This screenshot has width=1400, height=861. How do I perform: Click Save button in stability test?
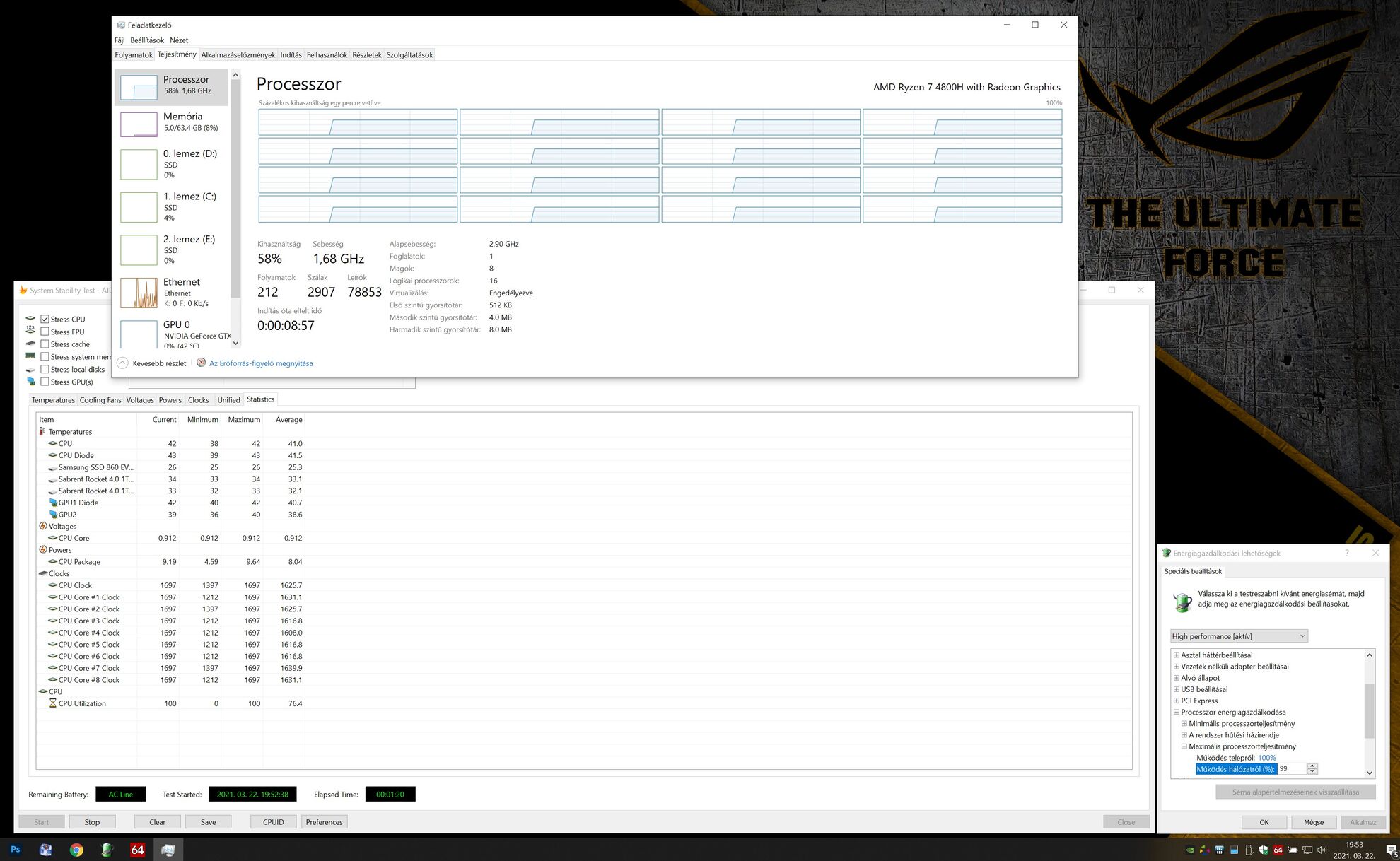point(208,822)
